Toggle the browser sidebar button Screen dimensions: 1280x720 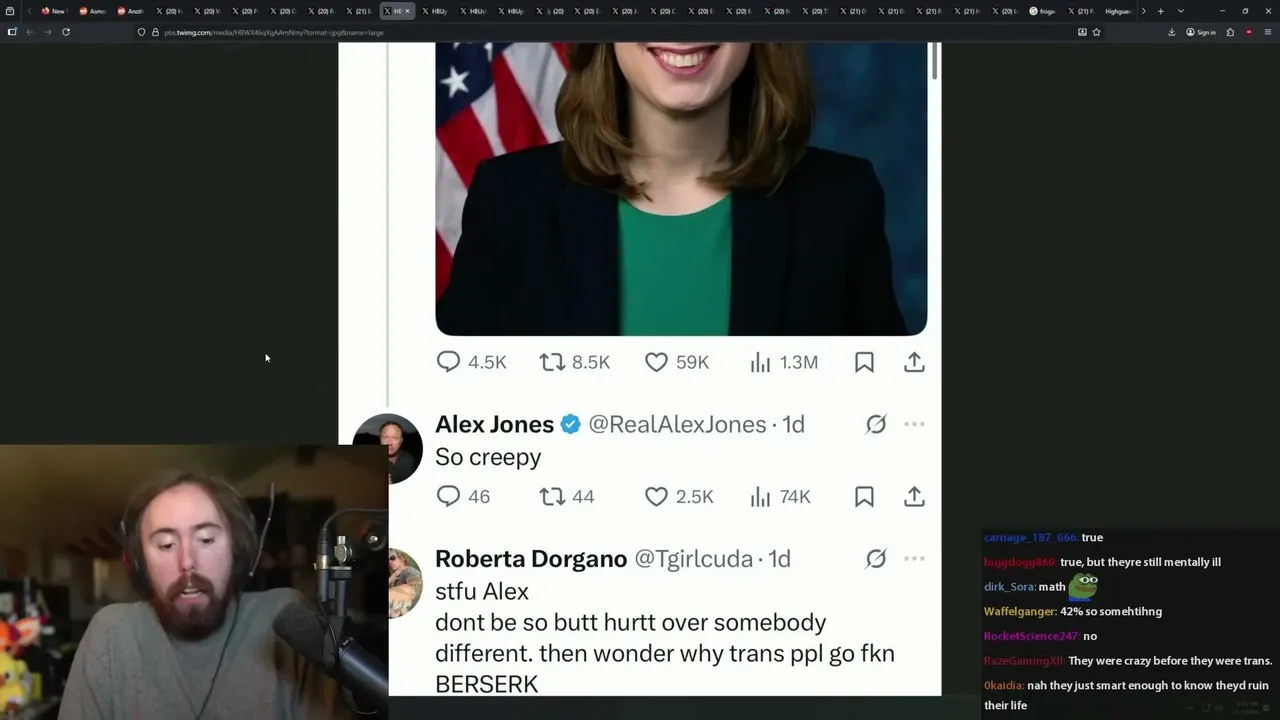(x=11, y=32)
